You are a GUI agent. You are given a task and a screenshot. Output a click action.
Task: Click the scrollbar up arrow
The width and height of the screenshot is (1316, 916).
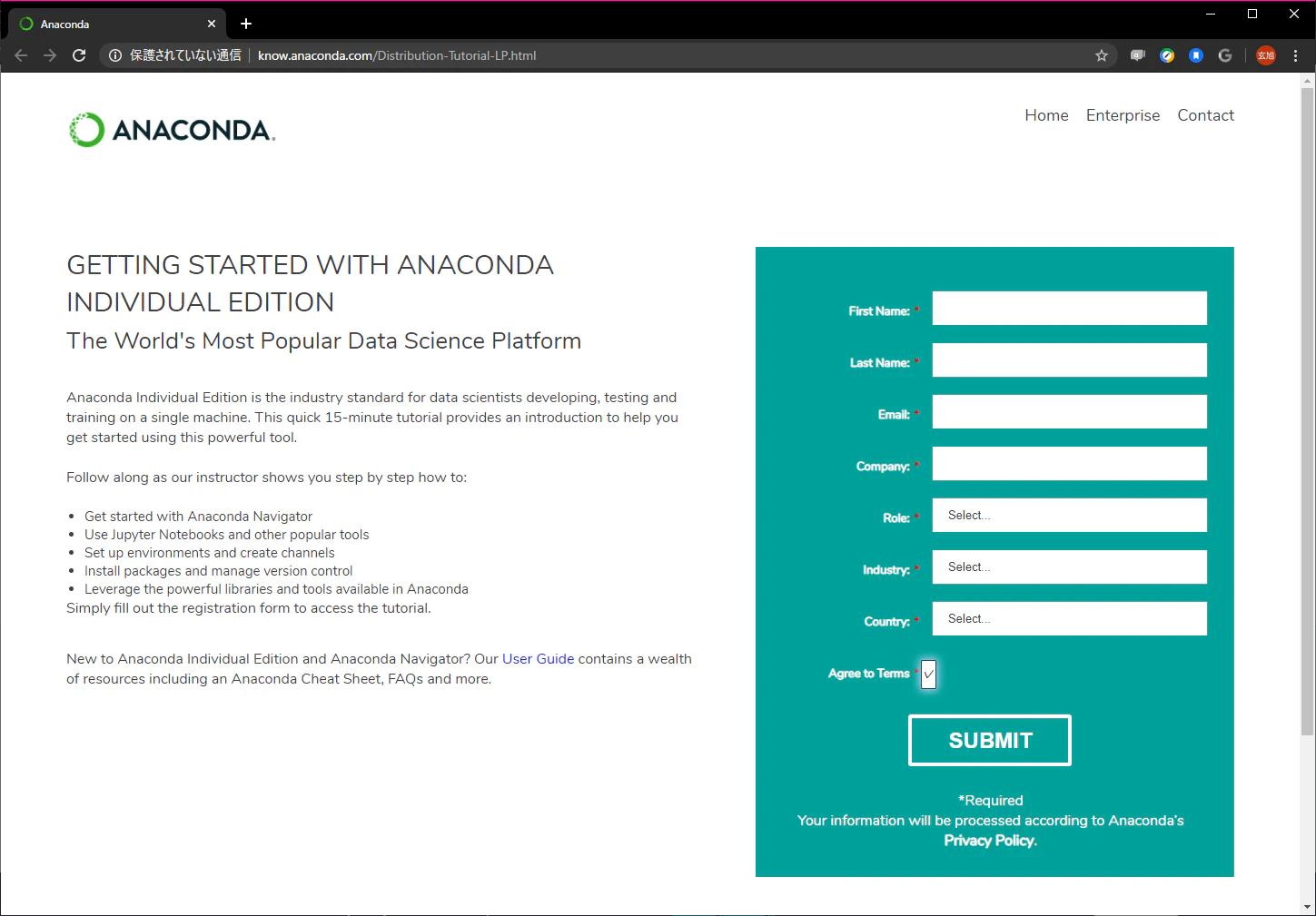pyautogui.click(x=1308, y=81)
